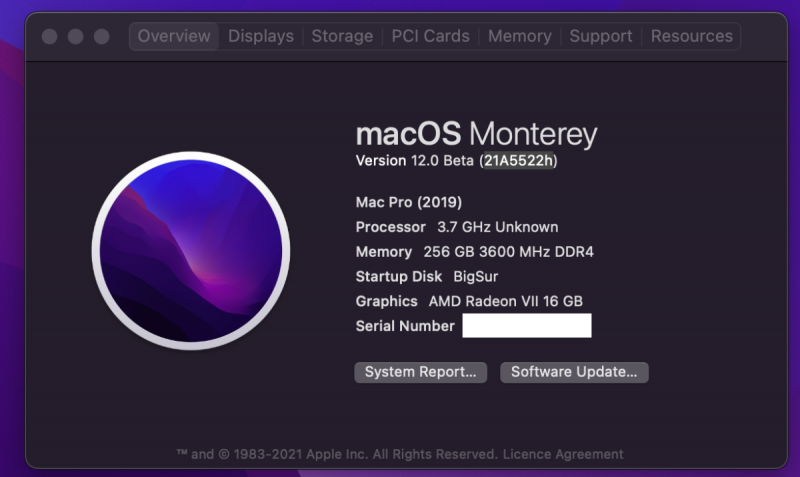Open the Storage tab
Viewport: 800px width, 477px height.
342,36
